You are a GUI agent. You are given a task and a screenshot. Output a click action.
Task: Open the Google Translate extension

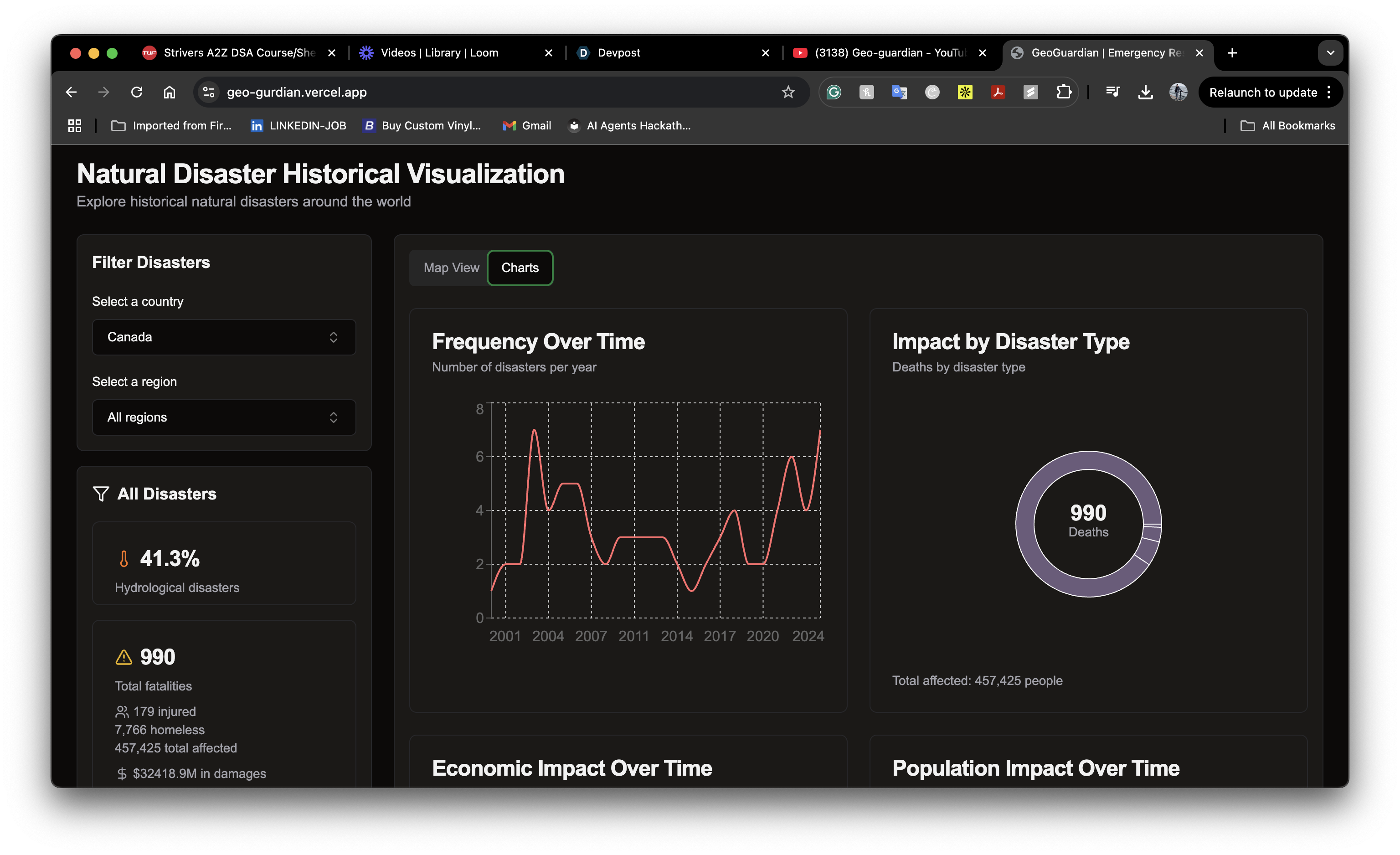coord(899,92)
